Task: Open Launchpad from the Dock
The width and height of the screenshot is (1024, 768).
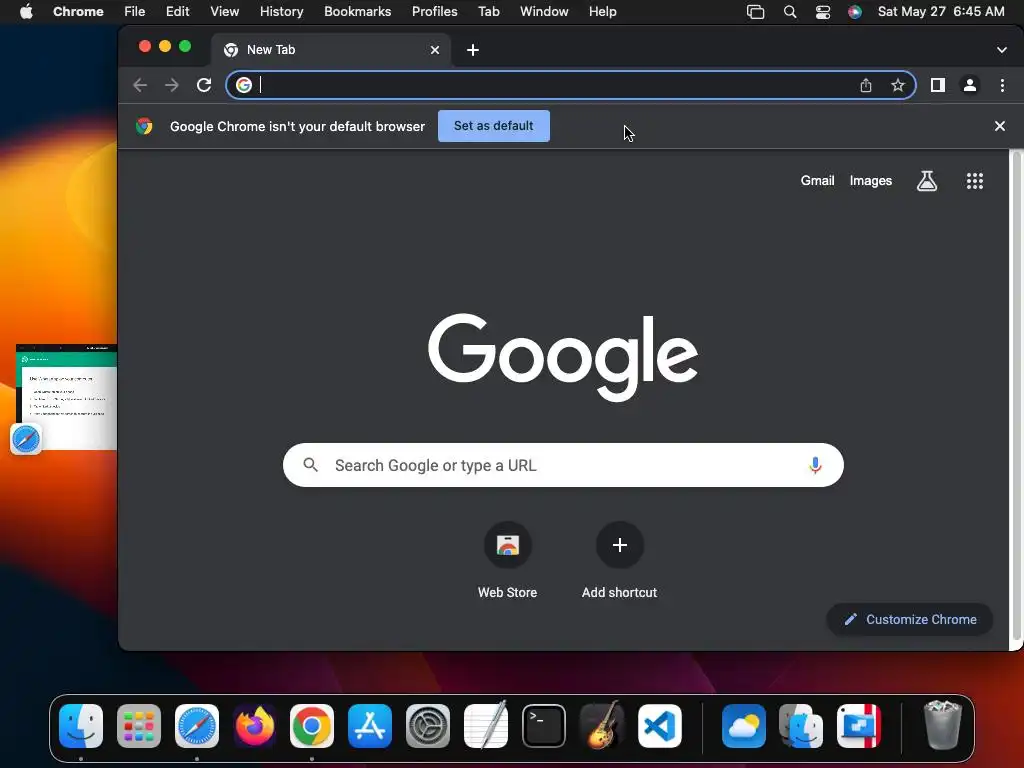Action: [139, 726]
